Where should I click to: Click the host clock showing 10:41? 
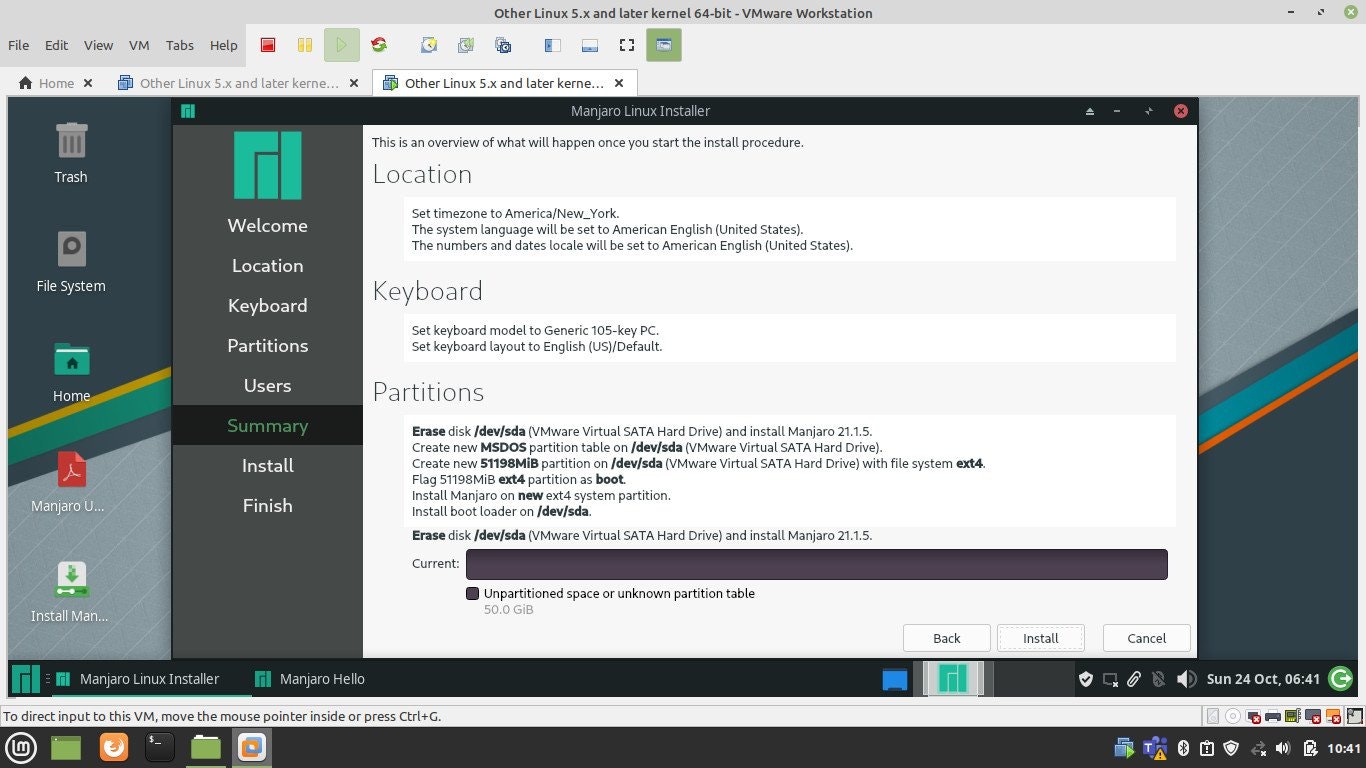point(1345,748)
